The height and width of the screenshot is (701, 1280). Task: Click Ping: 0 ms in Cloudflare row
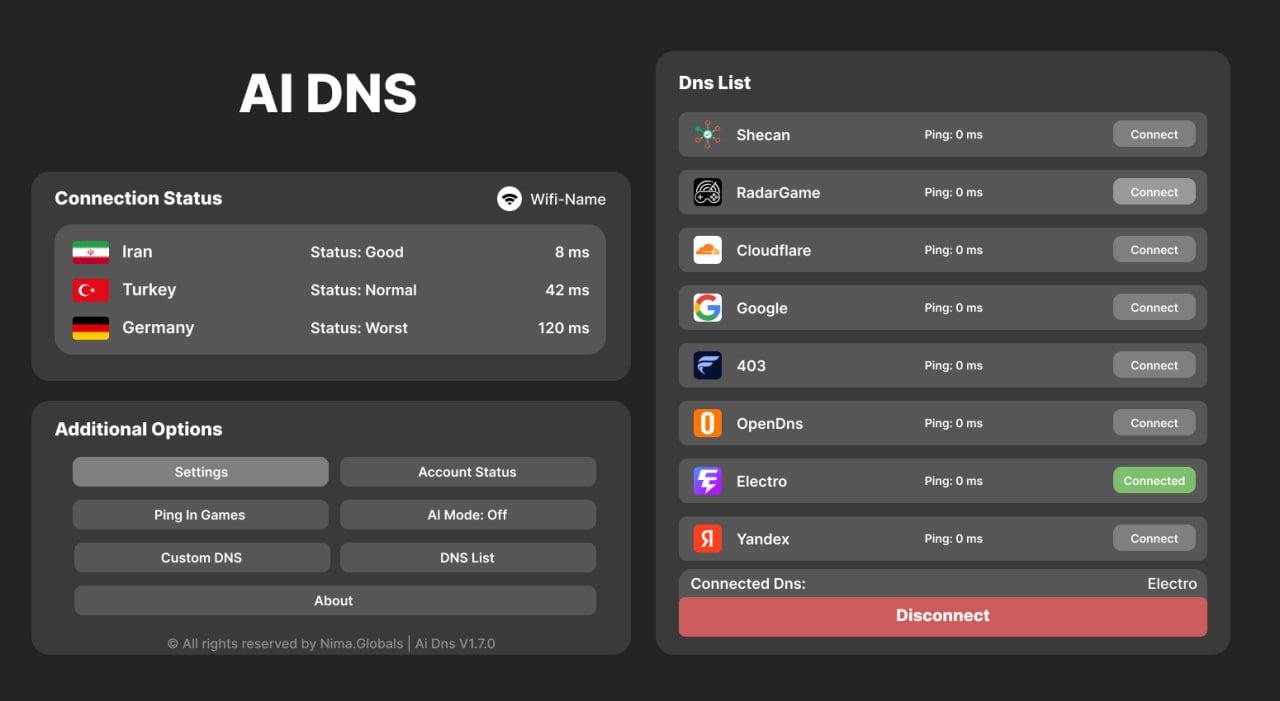pos(954,250)
